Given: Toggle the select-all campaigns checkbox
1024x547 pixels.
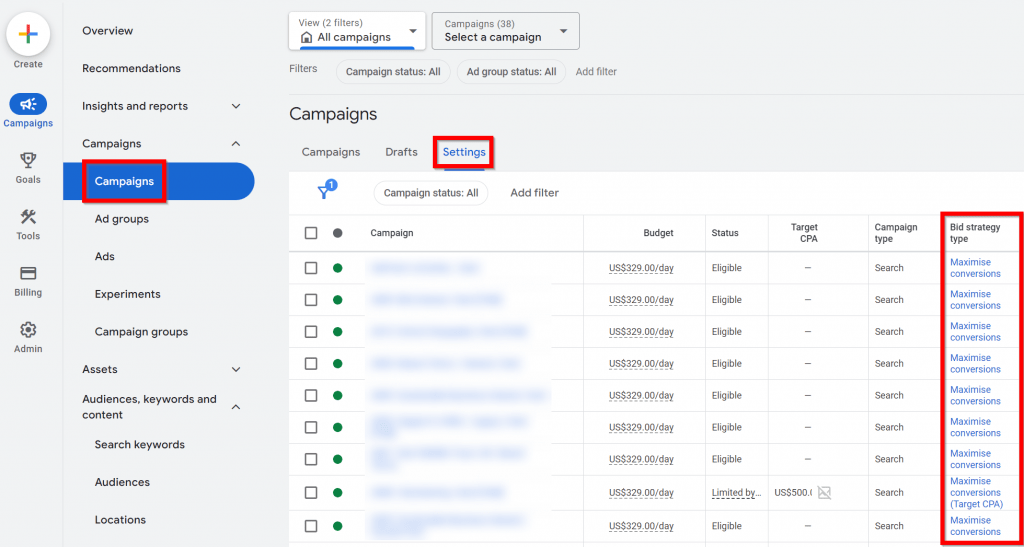Looking at the screenshot, I should point(311,233).
